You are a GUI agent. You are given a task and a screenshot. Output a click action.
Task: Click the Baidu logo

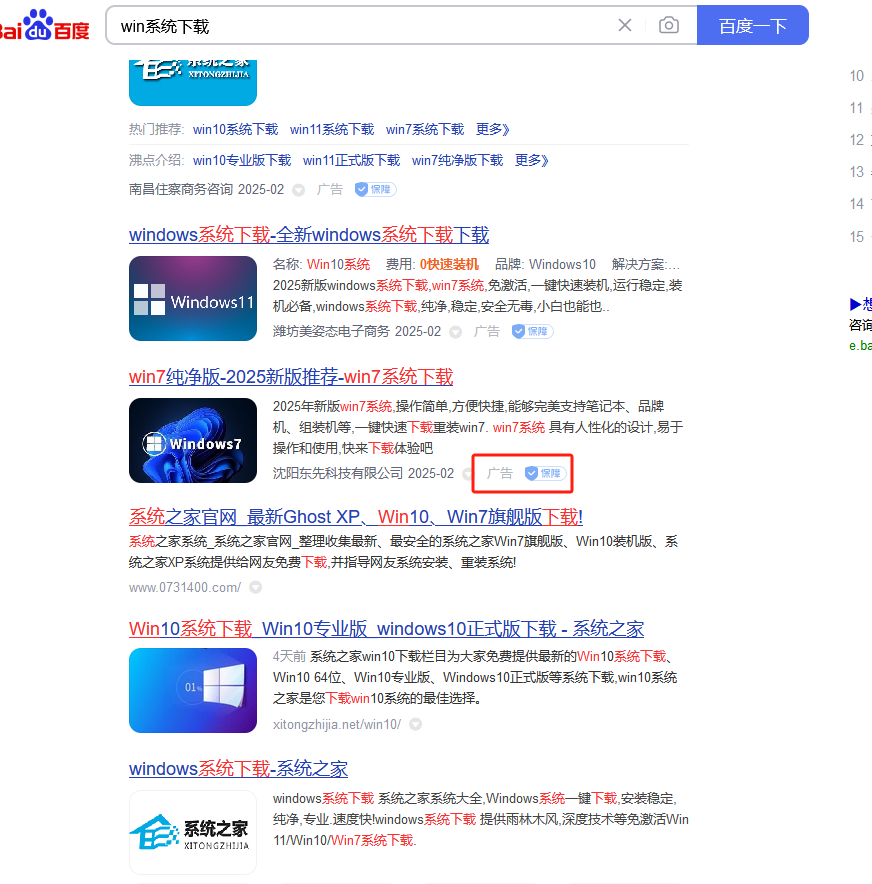[45, 25]
